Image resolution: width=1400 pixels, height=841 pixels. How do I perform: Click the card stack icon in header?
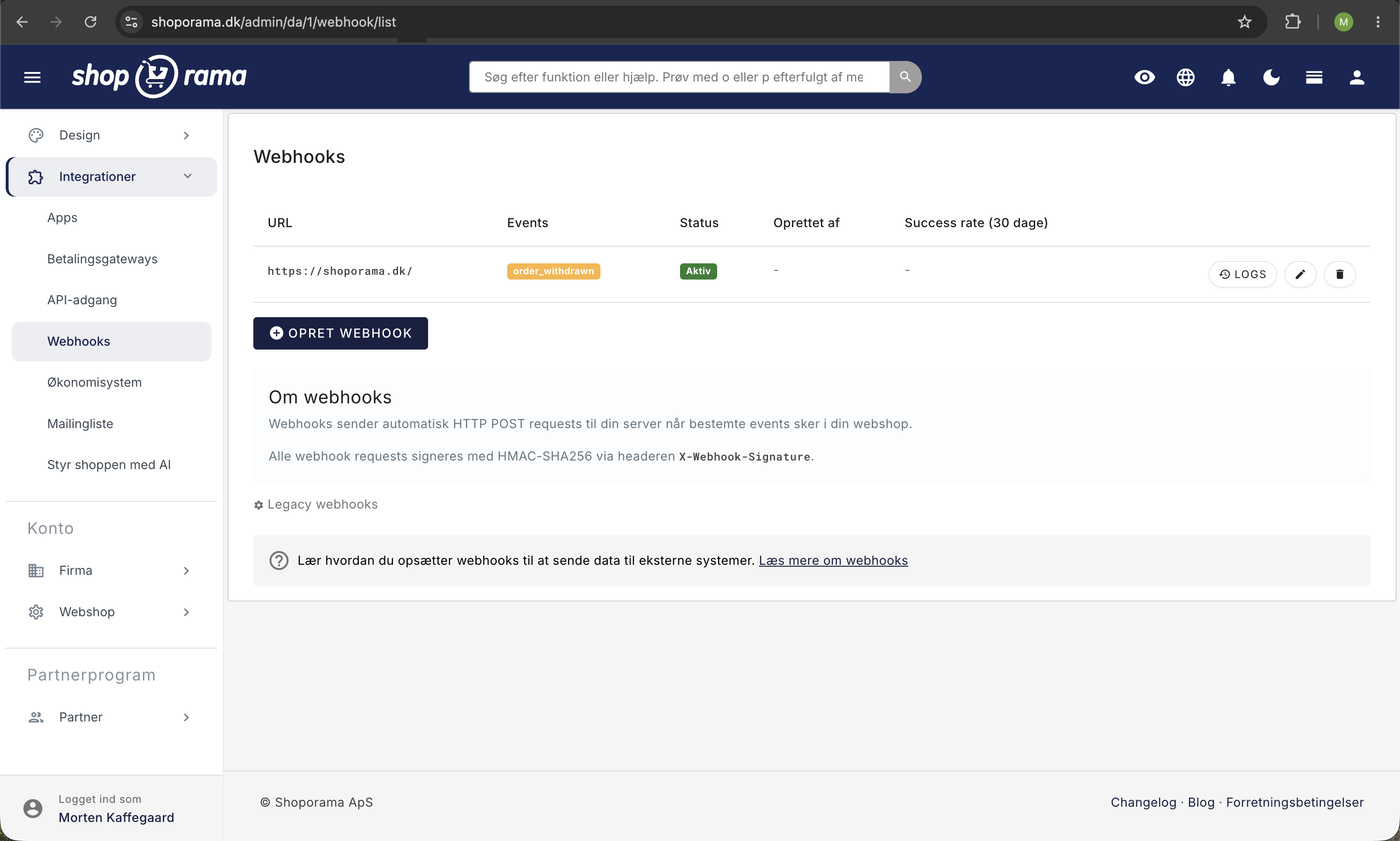click(x=1315, y=77)
